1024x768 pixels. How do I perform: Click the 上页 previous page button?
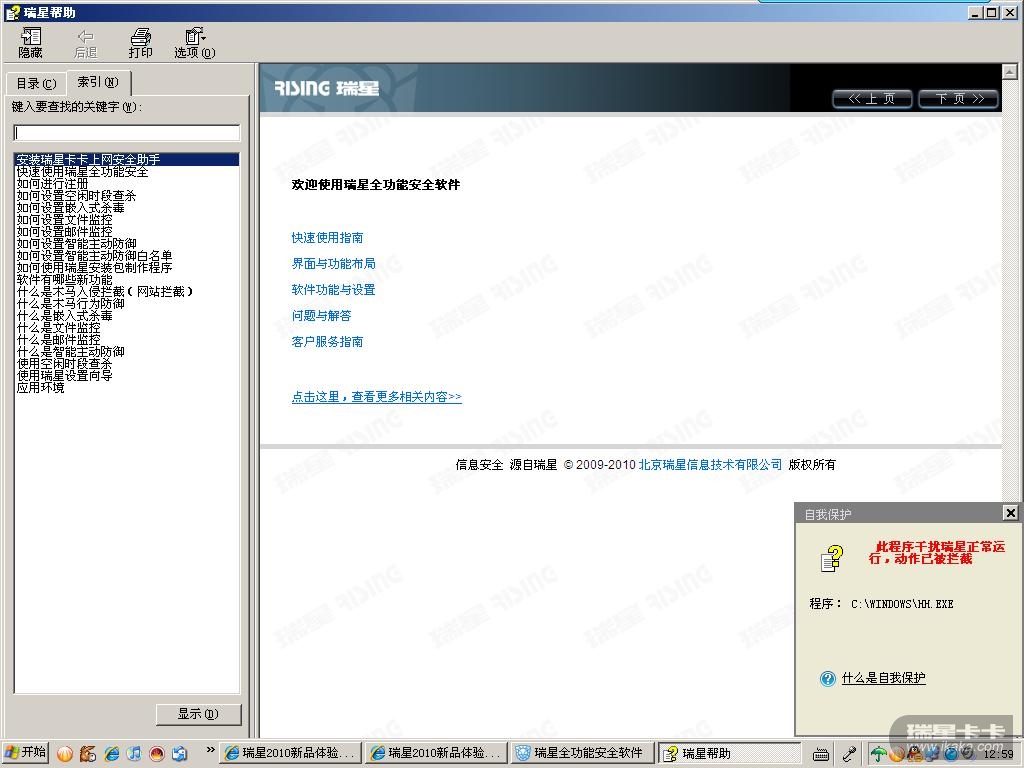[872, 99]
